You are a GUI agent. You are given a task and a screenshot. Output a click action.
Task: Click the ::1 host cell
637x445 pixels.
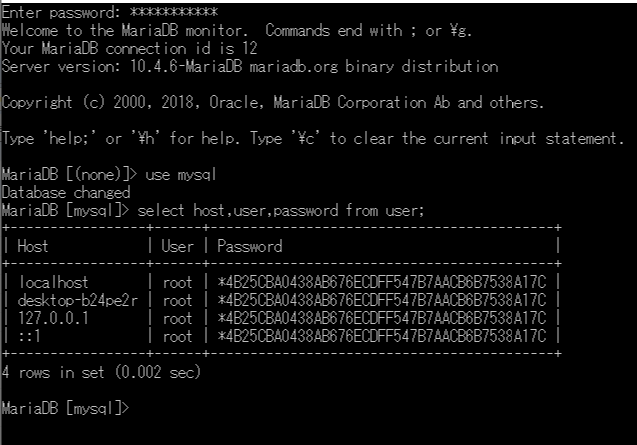30,336
